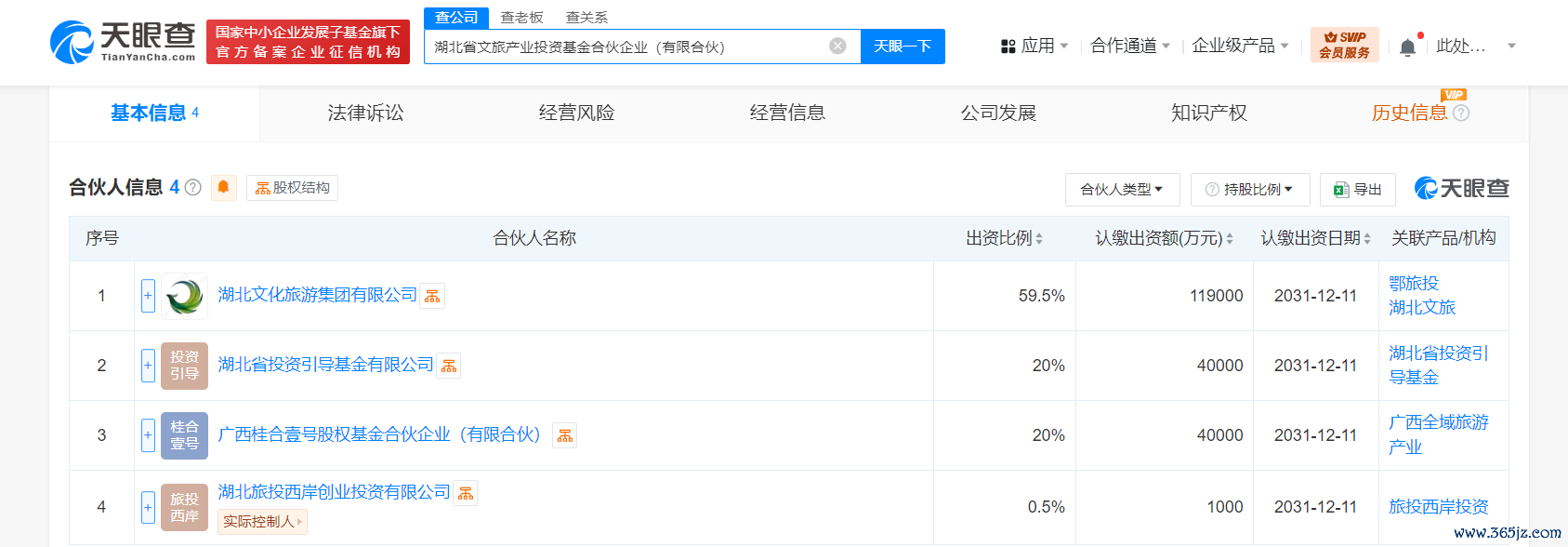Image resolution: width=1568 pixels, height=547 pixels.
Task: Open equity chart icon for 湖北旅投西岸创业投资有限公司
Action: click(466, 493)
